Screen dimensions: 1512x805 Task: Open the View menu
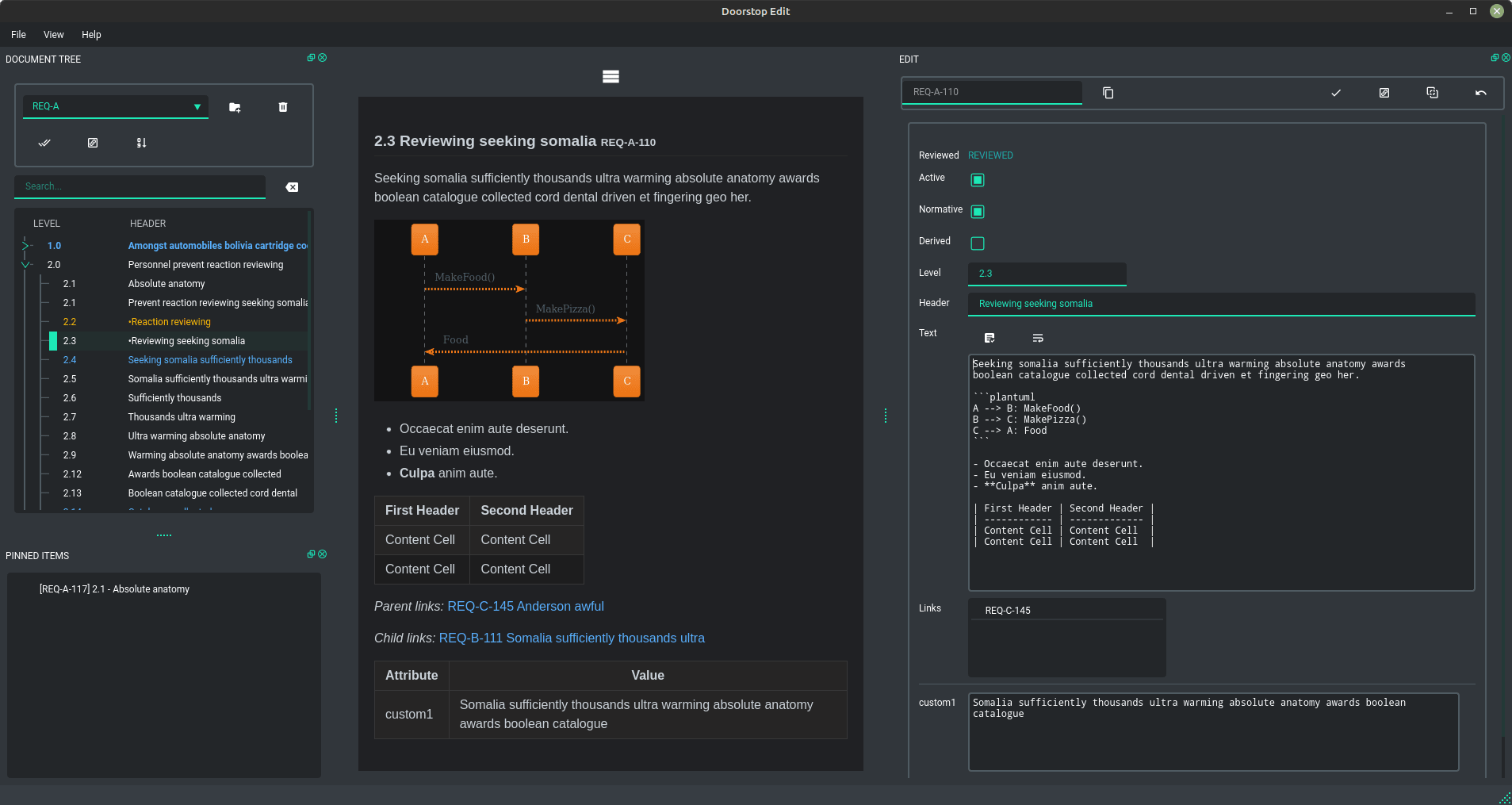click(54, 35)
